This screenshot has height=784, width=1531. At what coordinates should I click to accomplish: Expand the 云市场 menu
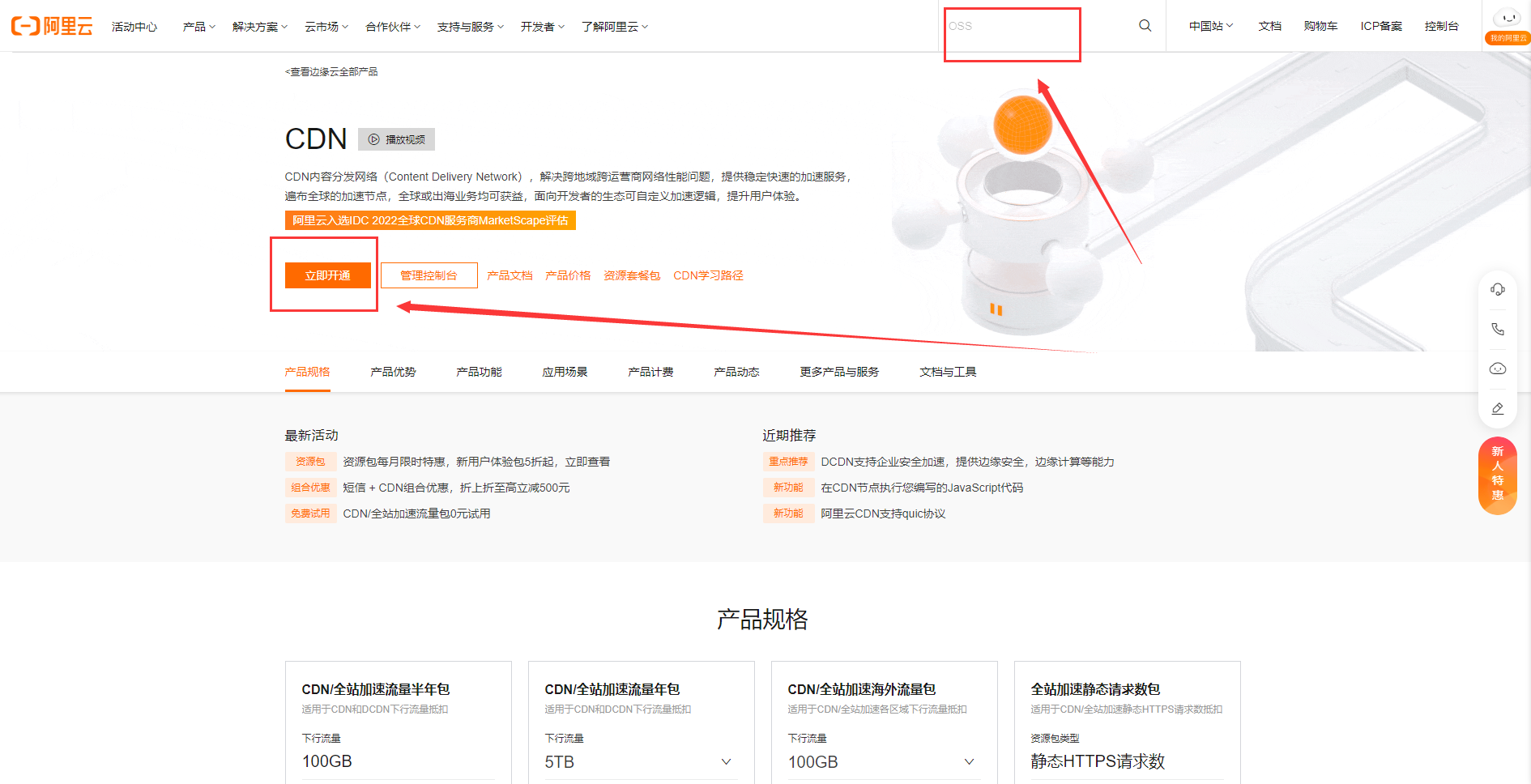coord(326,27)
